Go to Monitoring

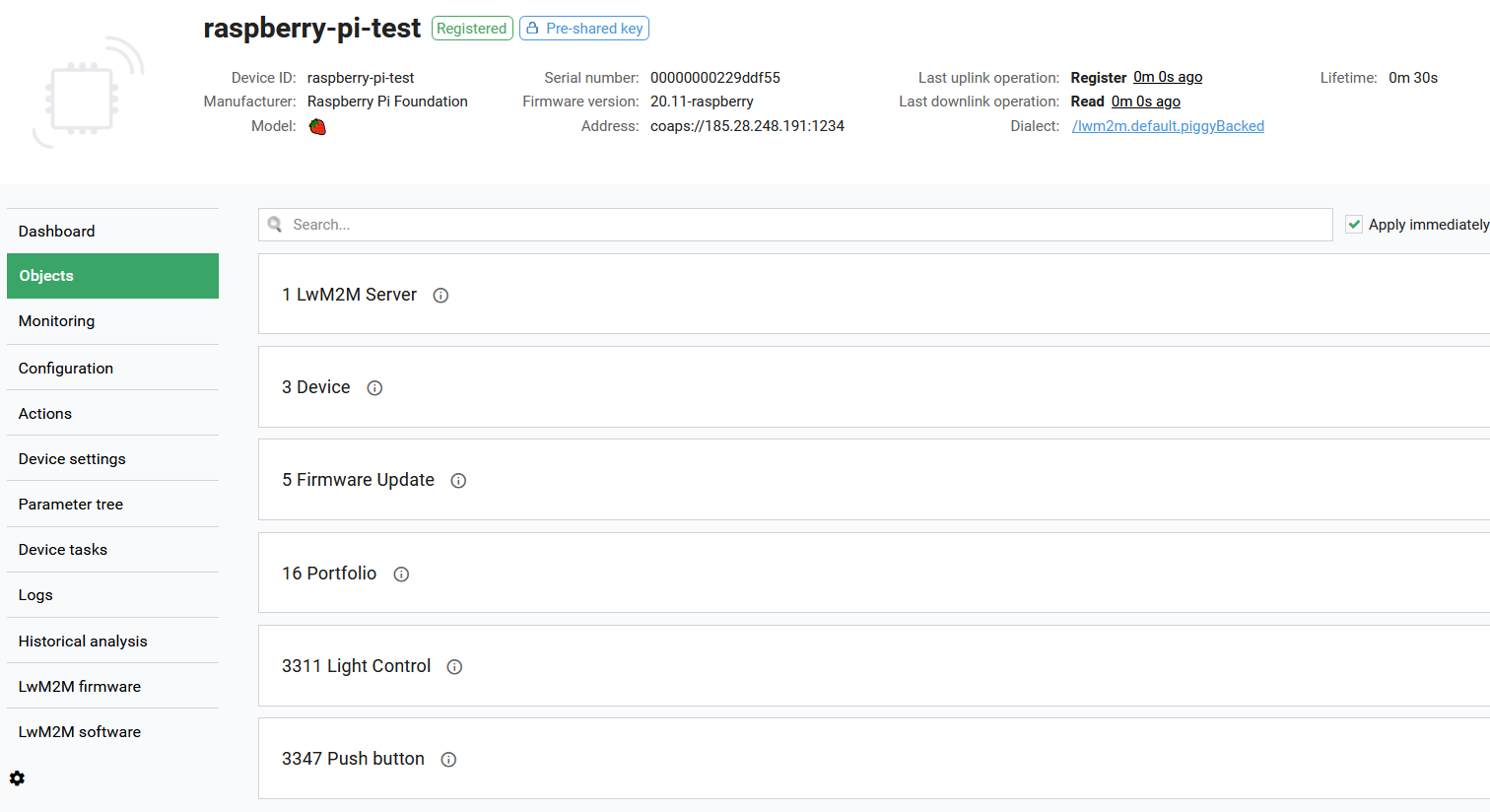pyautogui.click(x=112, y=321)
